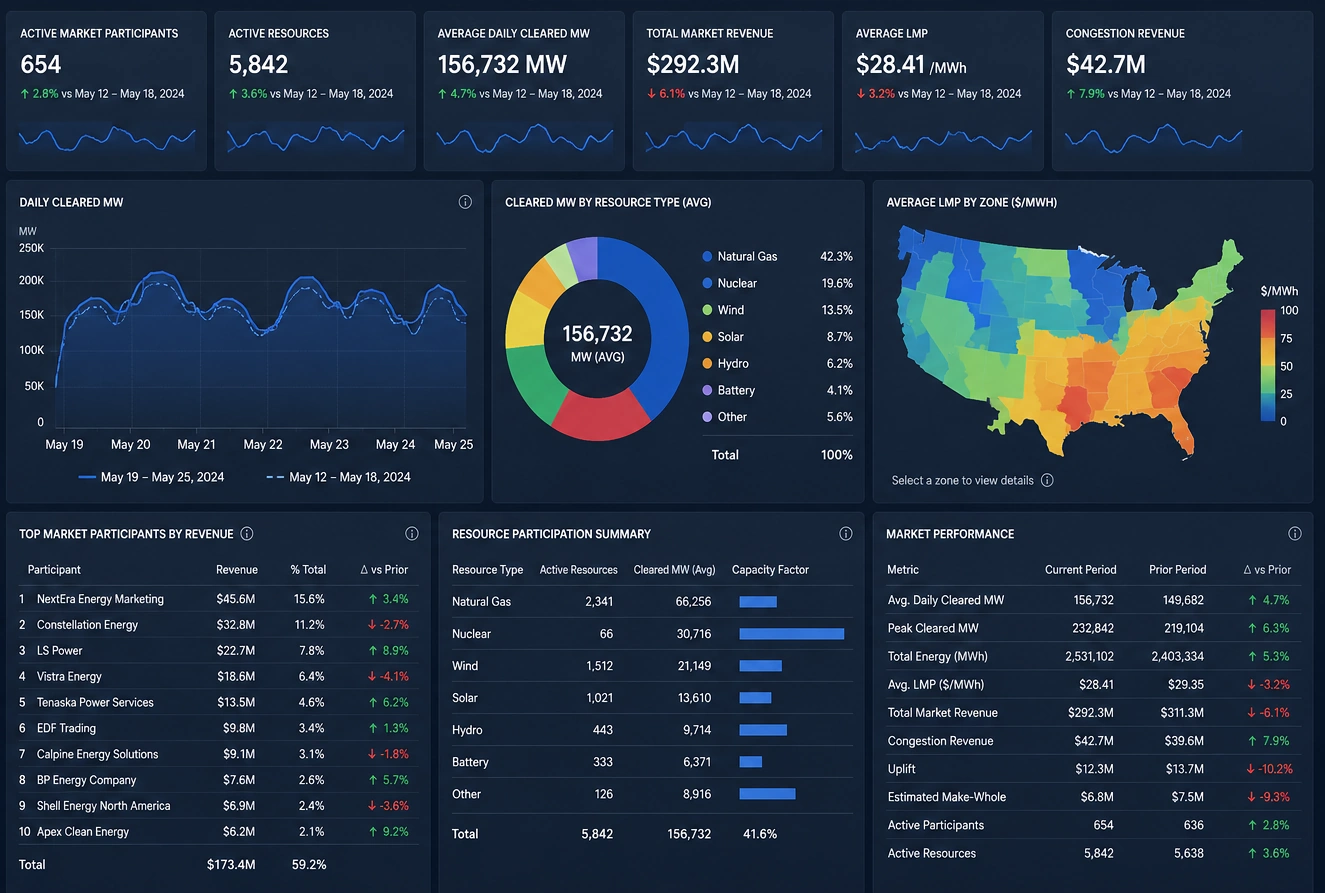Click the $/MWh color scale bar
Screen dimensions: 1325x893
pos(1268,366)
